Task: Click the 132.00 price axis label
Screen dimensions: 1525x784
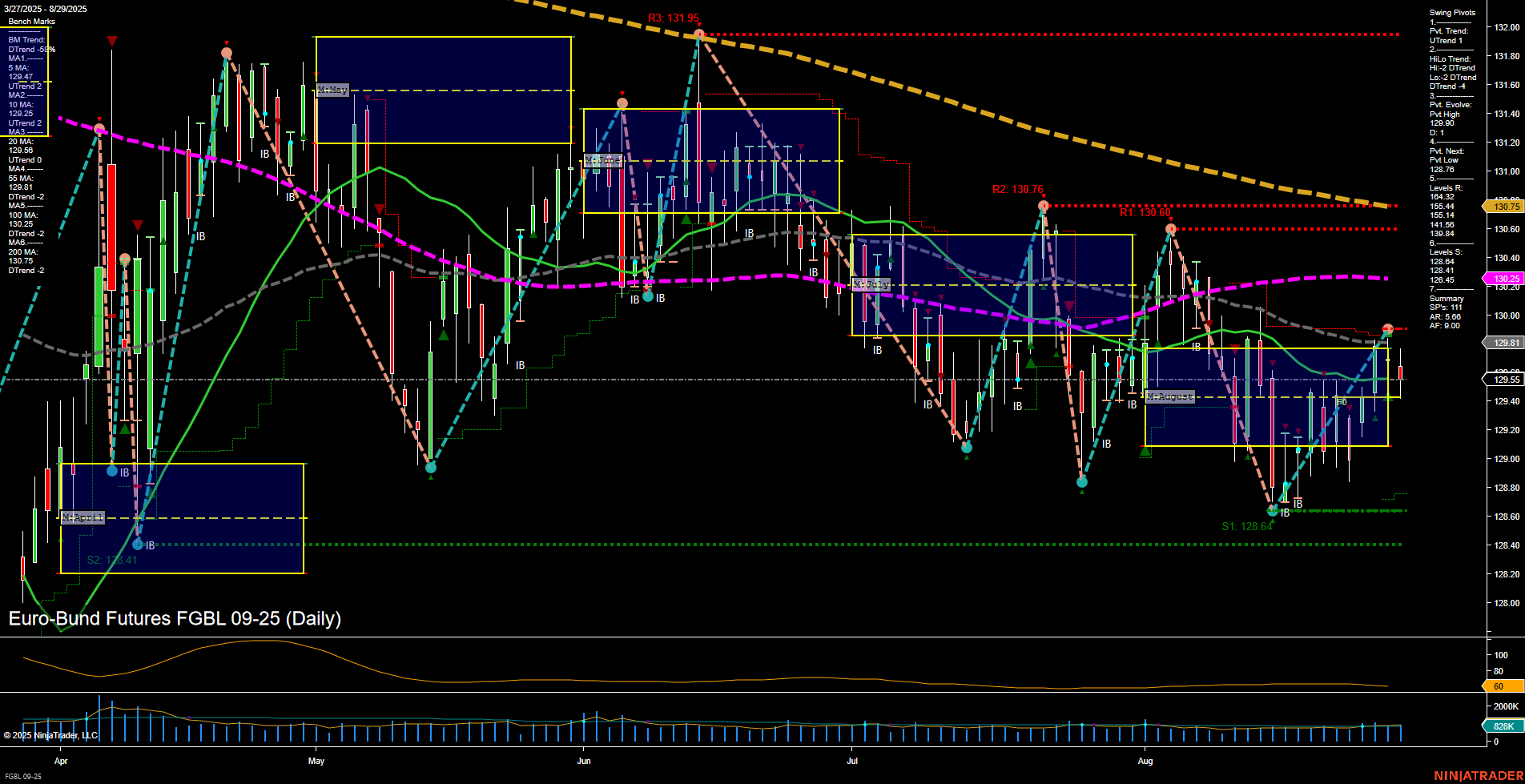Action: tap(1507, 27)
